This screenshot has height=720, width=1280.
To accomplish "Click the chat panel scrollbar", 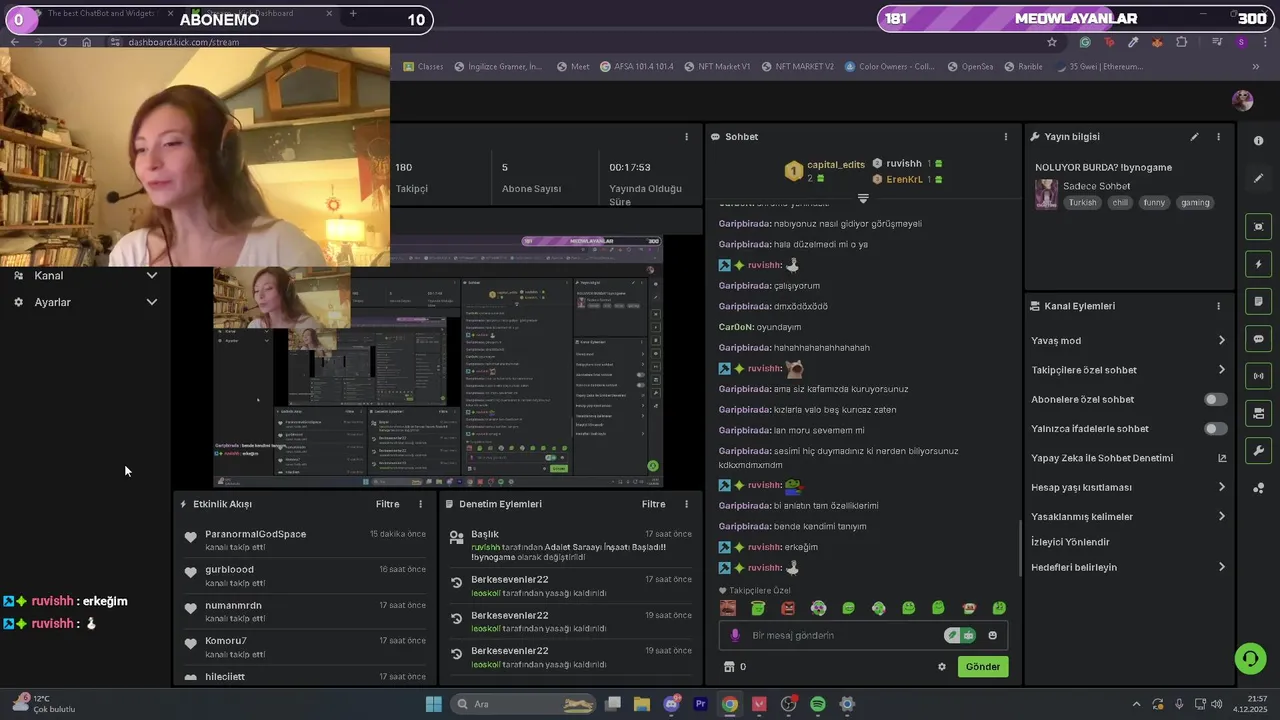I will [1019, 548].
